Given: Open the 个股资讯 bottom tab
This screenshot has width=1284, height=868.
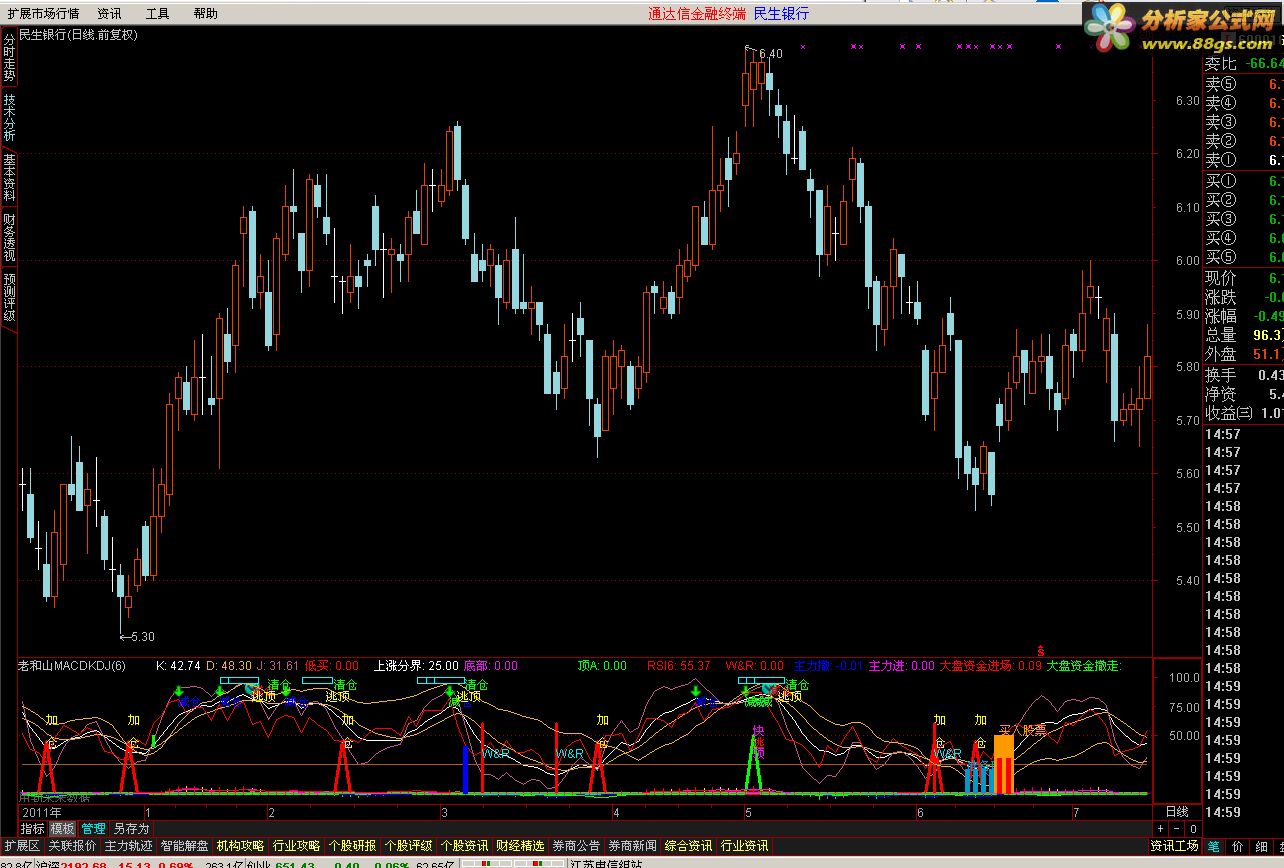Looking at the screenshot, I should click(464, 846).
